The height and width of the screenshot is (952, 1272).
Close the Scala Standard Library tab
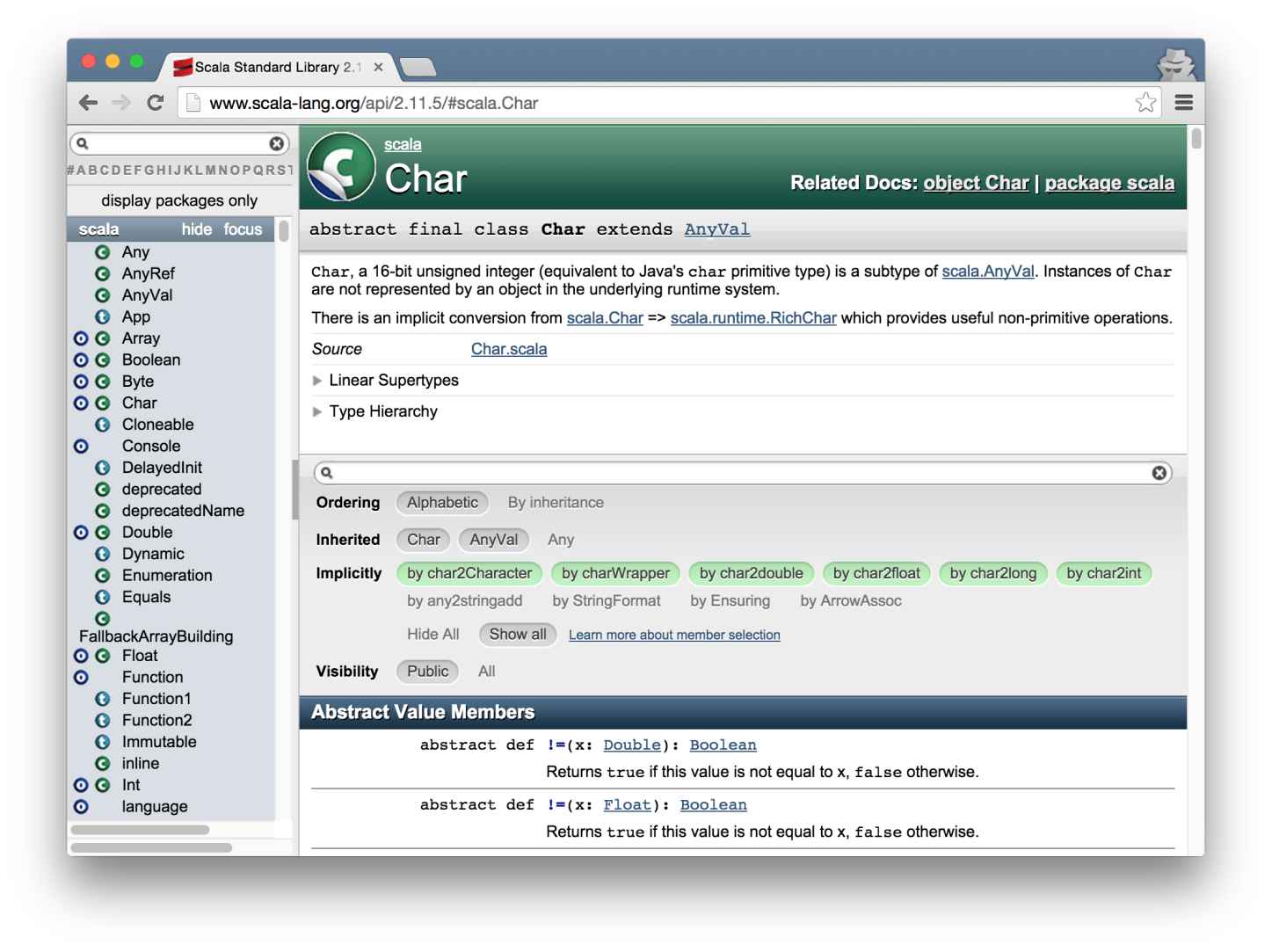click(378, 67)
